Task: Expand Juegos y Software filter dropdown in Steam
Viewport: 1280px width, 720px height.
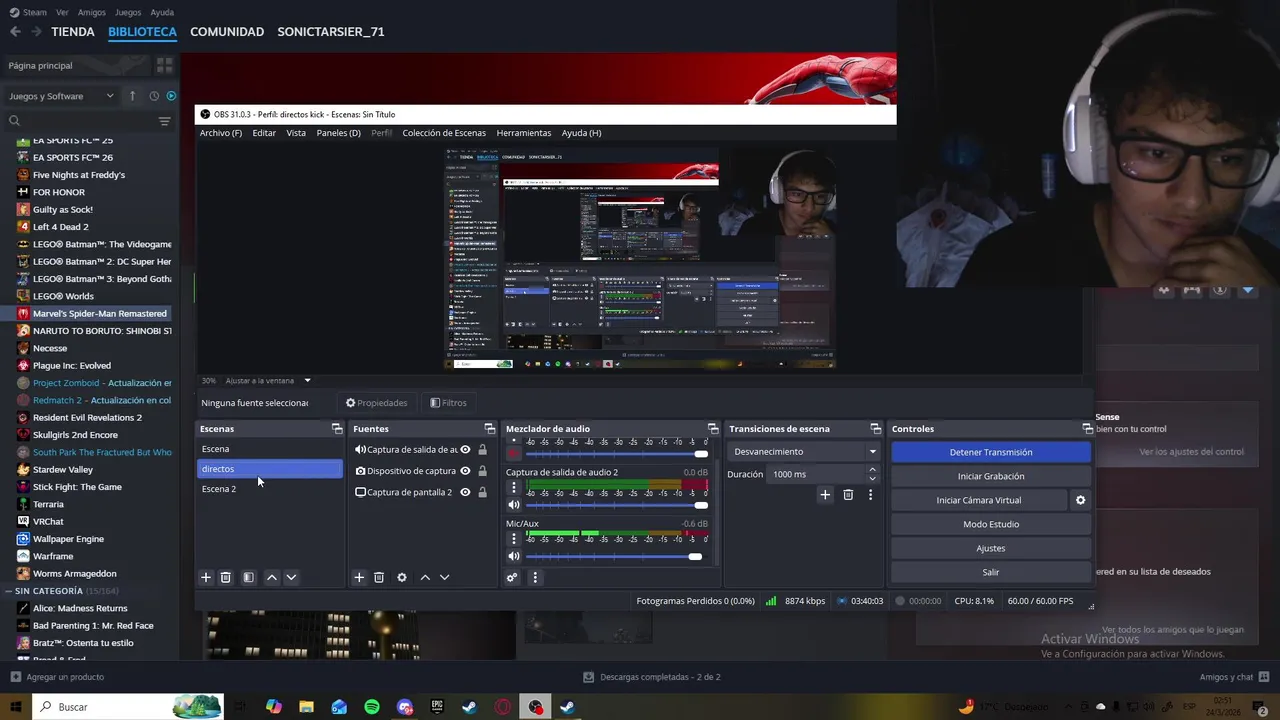Action: point(61,96)
